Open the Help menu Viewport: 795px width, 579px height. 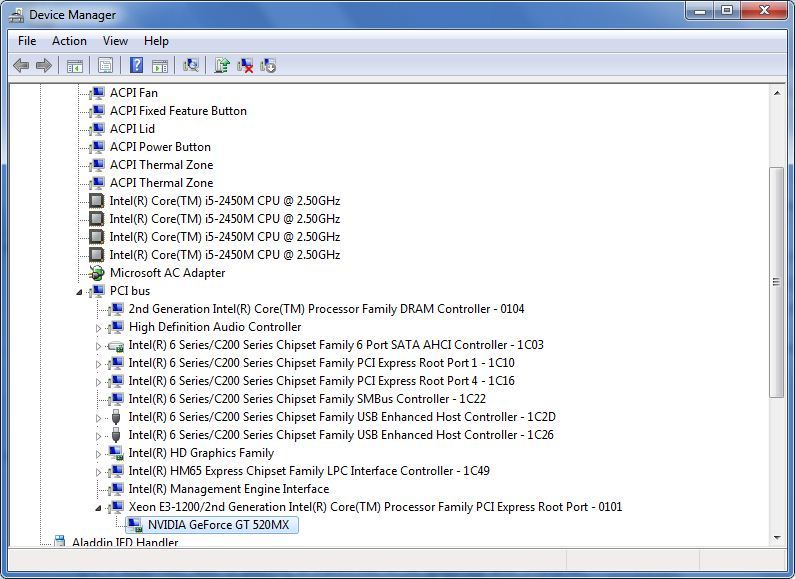coord(156,41)
